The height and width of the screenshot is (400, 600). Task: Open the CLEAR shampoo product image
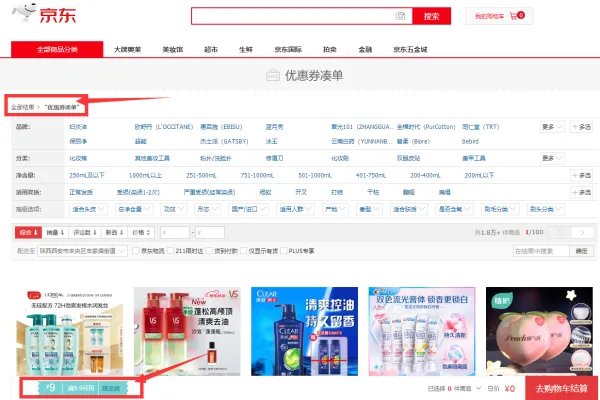coord(305,331)
